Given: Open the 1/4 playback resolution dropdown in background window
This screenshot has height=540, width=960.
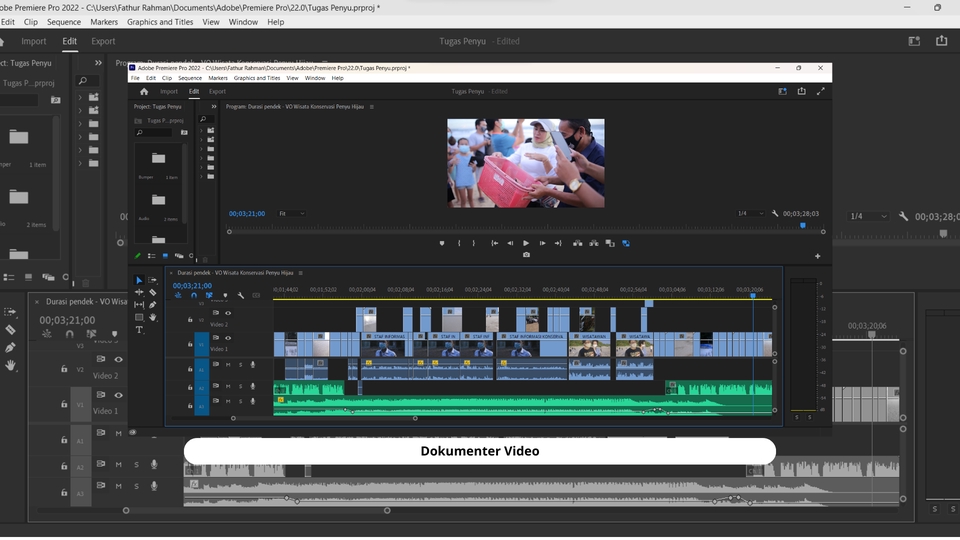Looking at the screenshot, I should (x=868, y=216).
